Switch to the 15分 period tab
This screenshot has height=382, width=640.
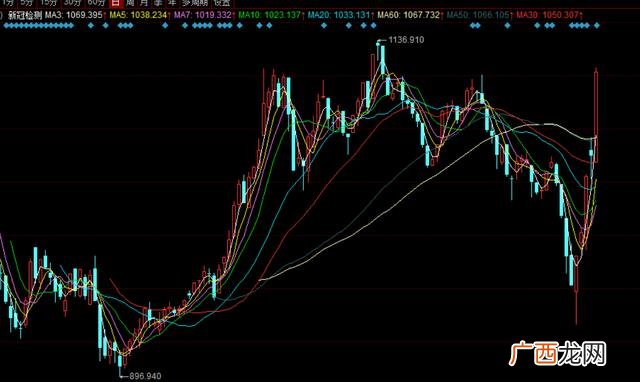point(49,2)
